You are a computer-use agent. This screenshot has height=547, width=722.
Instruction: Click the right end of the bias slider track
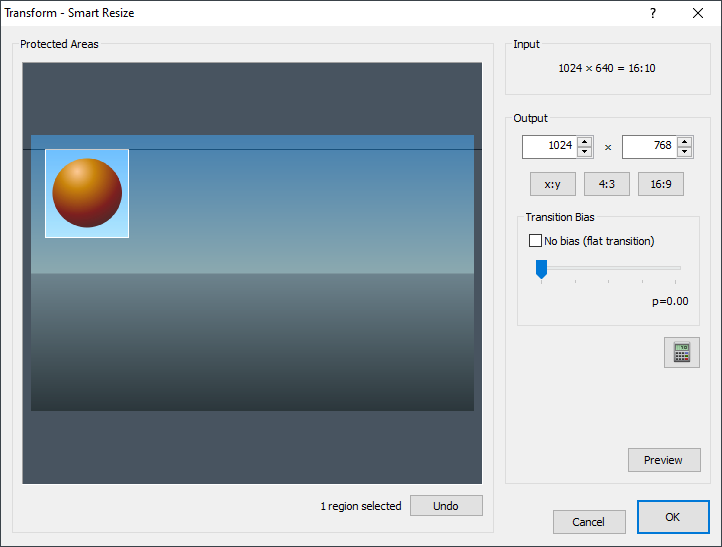click(x=678, y=268)
